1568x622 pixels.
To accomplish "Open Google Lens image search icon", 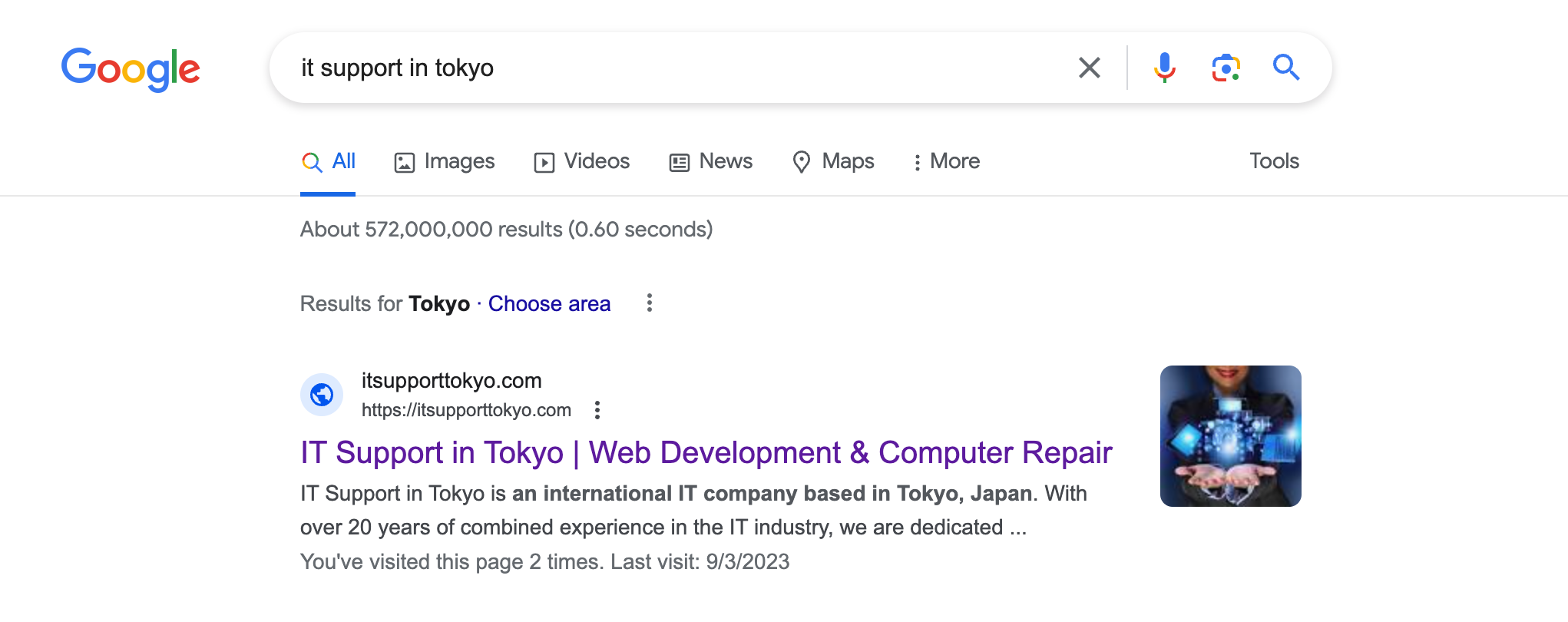I will pyautogui.click(x=1226, y=68).
